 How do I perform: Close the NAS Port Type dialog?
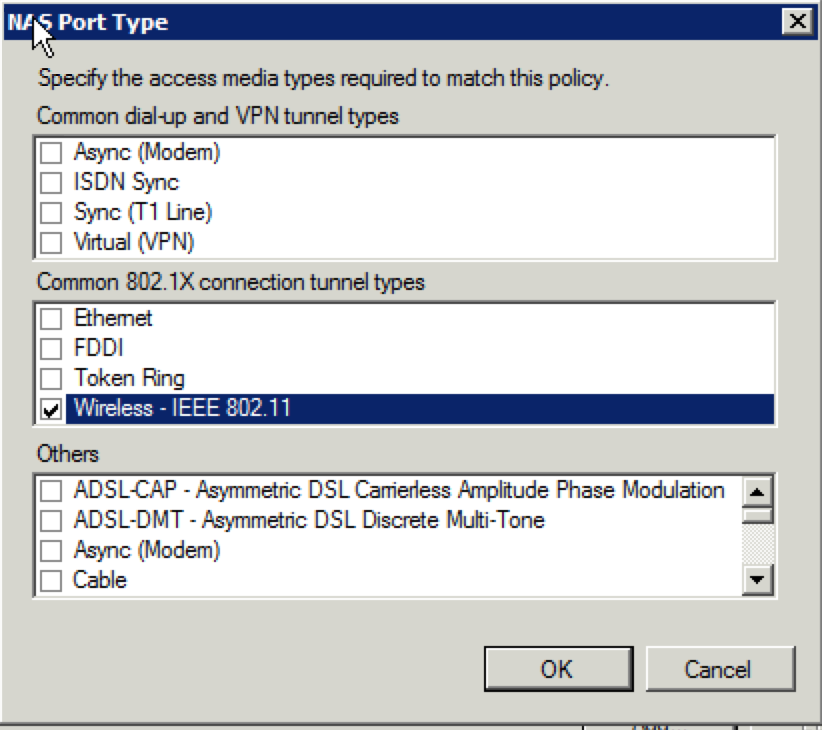pos(797,21)
